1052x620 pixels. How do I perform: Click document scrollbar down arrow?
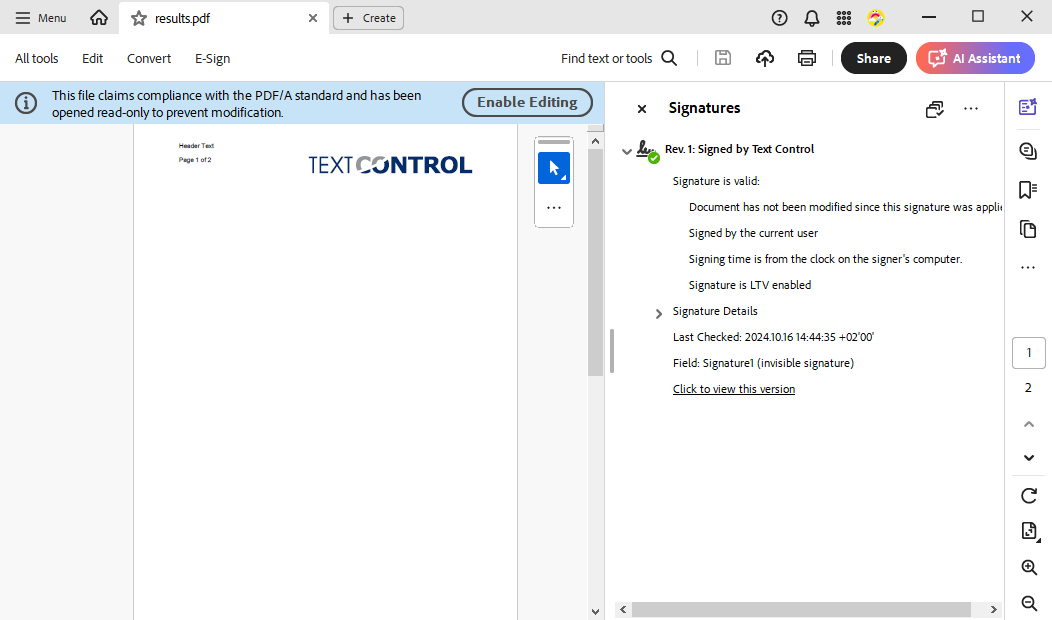pyautogui.click(x=595, y=611)
